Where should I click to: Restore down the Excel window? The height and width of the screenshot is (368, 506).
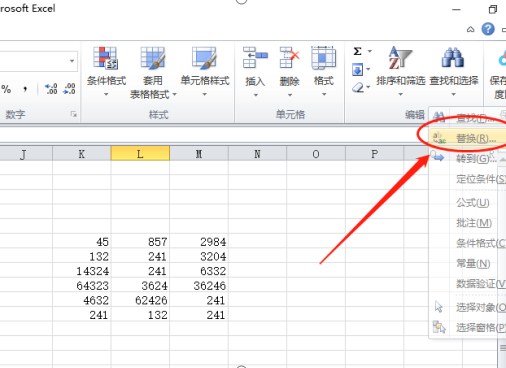[x=492, y=9]
